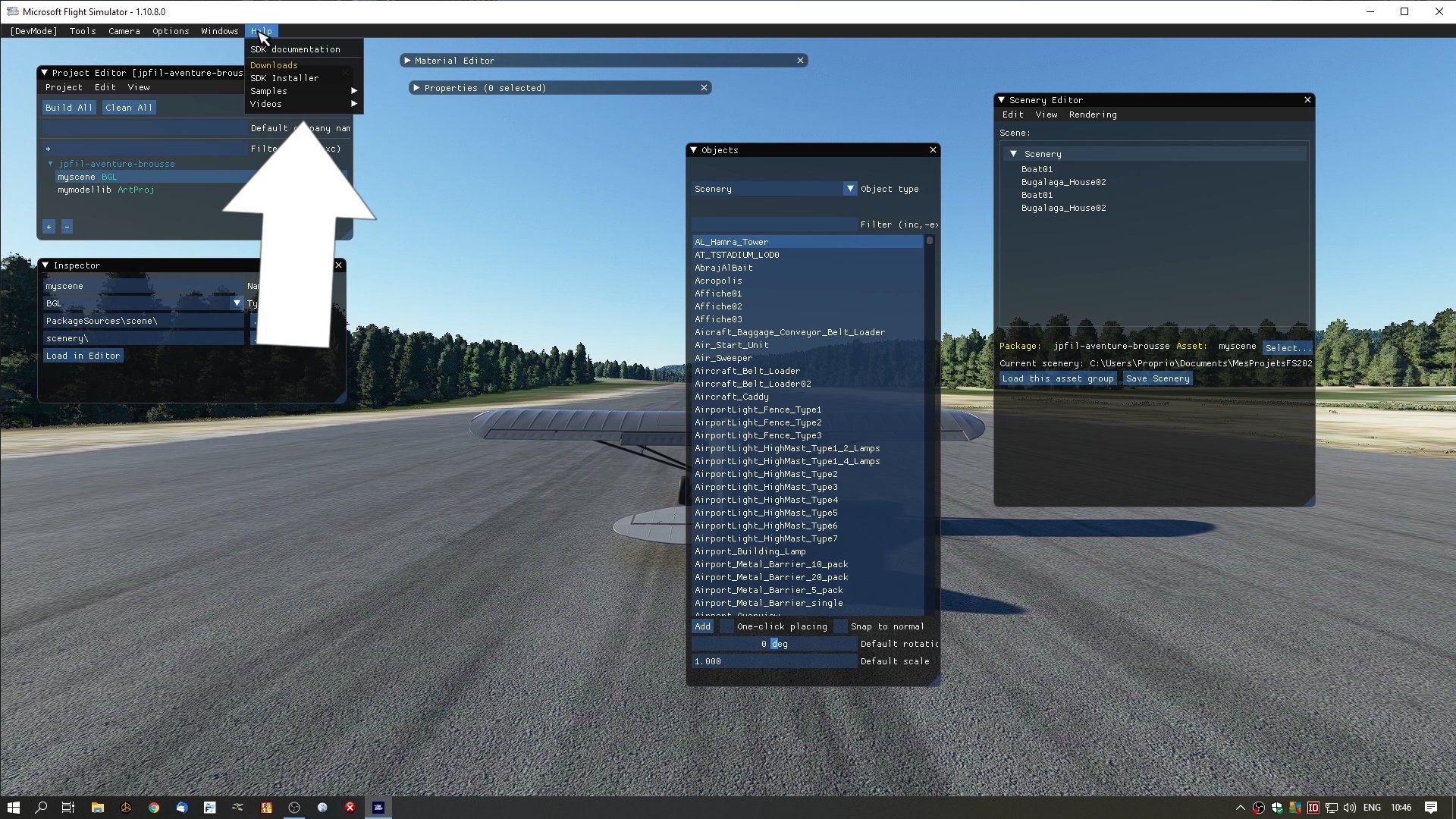Expand the Properties panel triangle

tap(416, 88)
